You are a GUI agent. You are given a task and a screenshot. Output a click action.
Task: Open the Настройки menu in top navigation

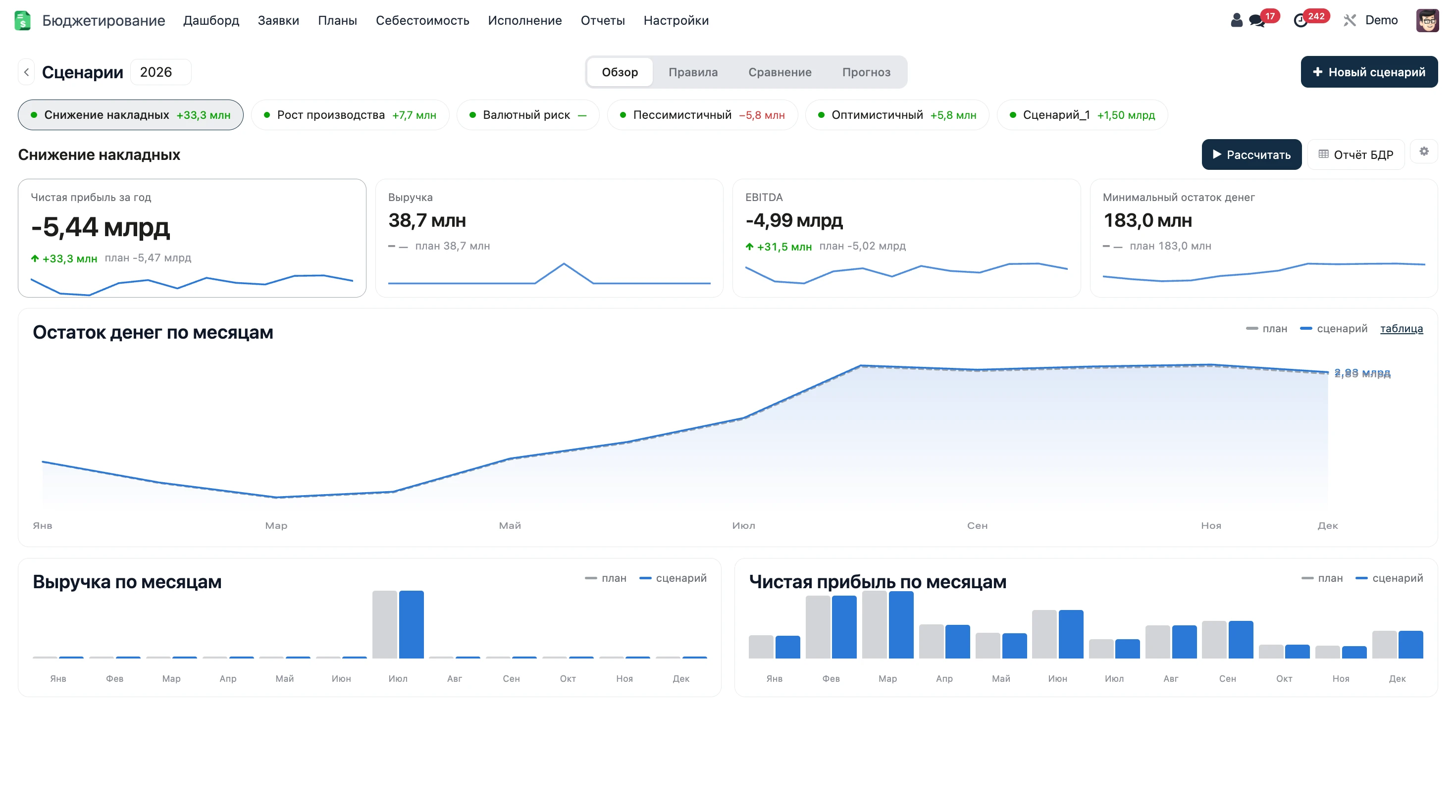[x=676, y=20]
